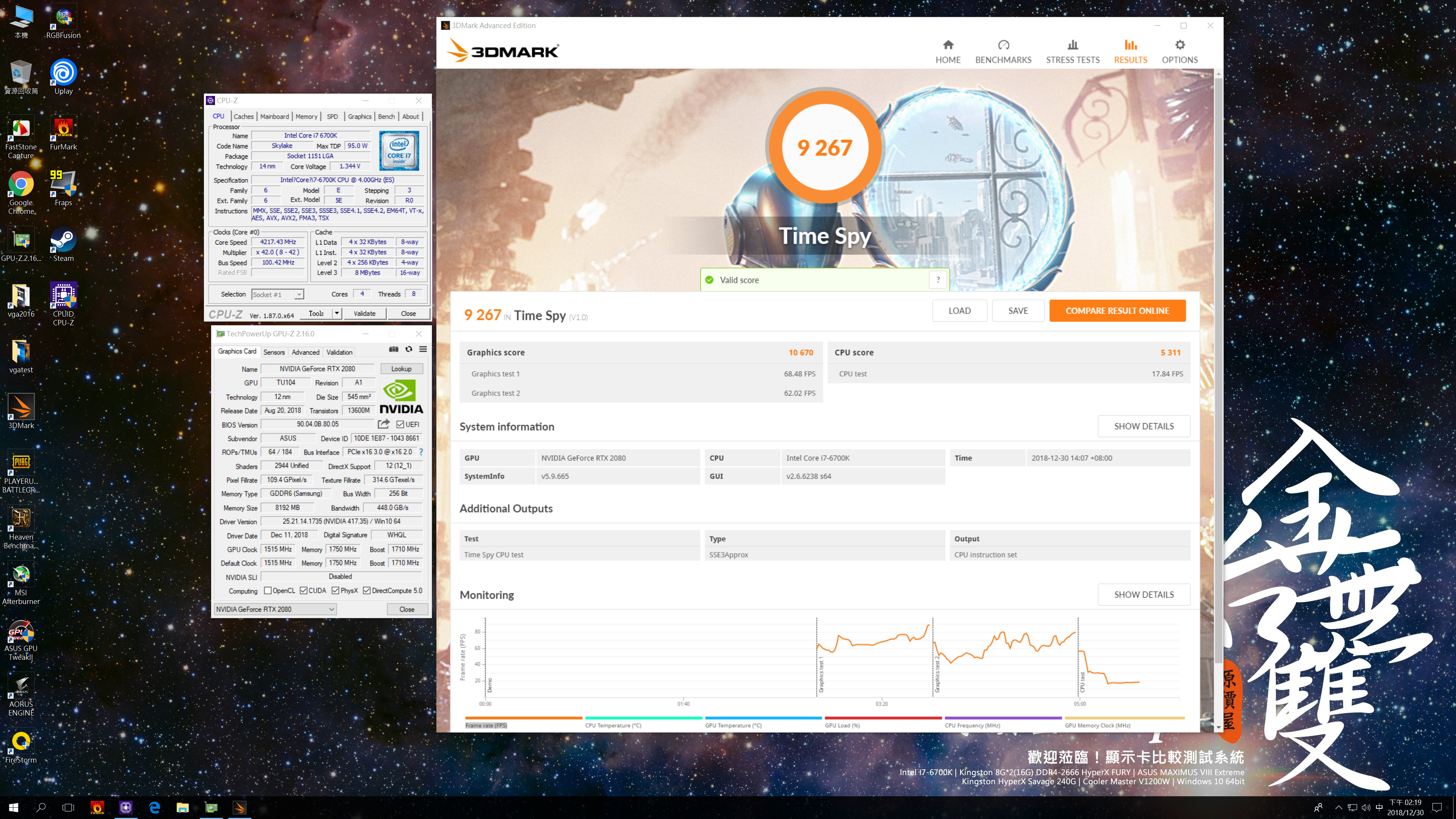Image resolution: width=1456 pixels, height=819 pixels.
Task: Expand Socket #1 selection dropdown
Action: tap(299, 295)
